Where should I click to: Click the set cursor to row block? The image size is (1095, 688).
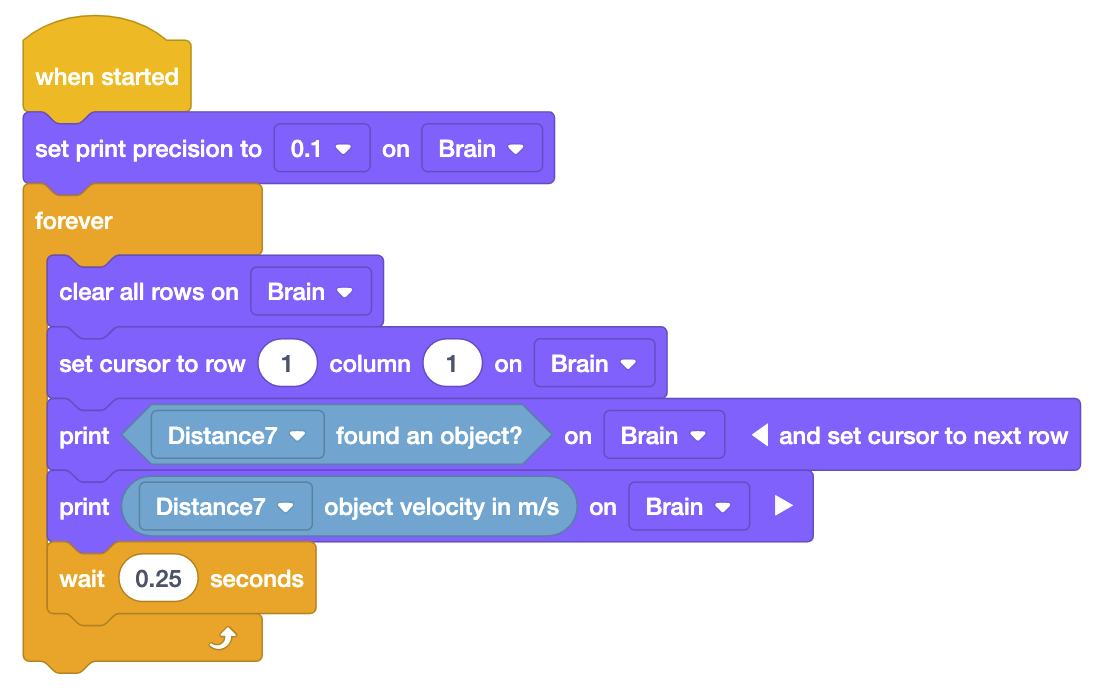click(150, 362)
